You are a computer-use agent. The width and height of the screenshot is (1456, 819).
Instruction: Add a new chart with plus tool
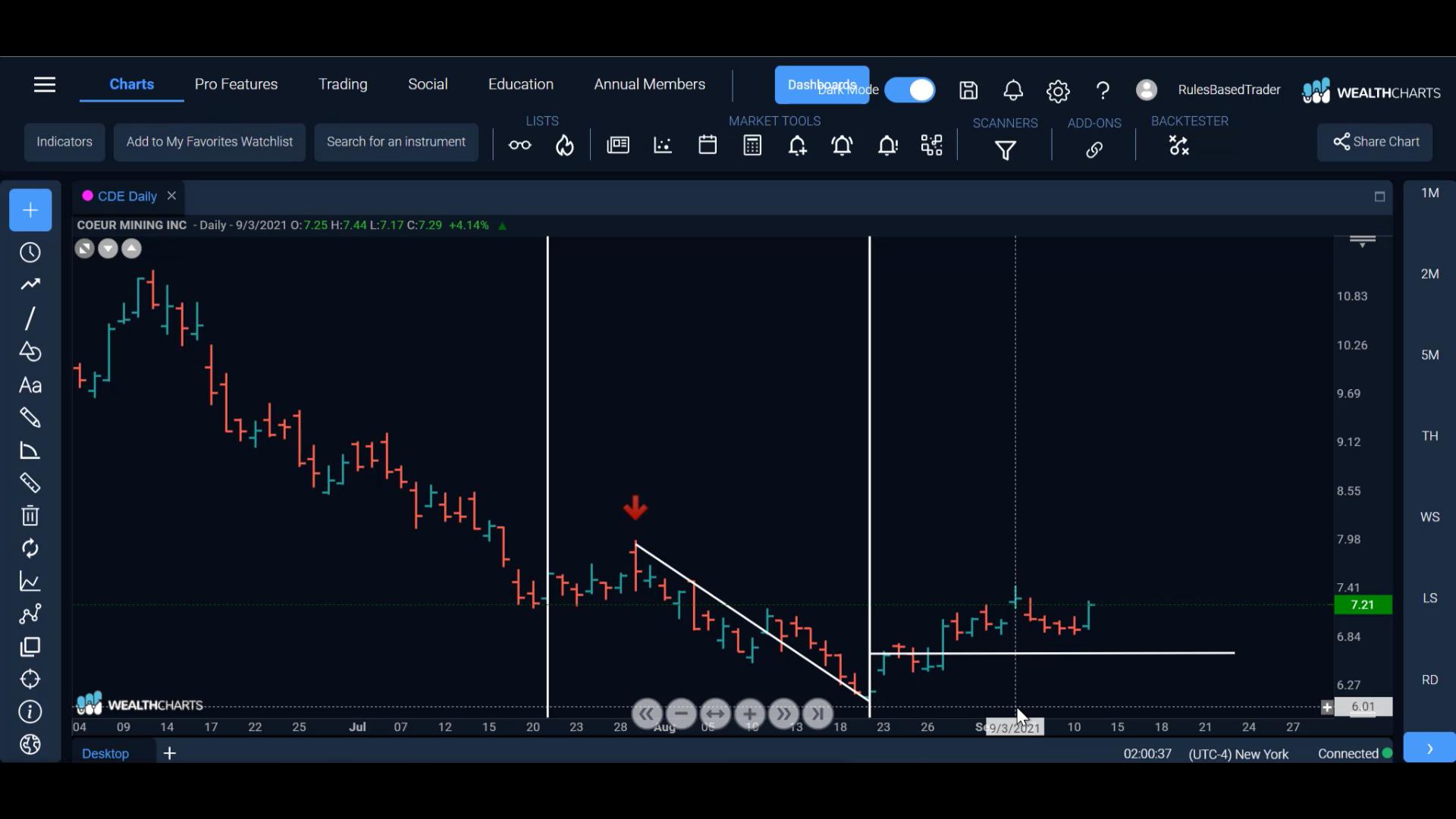(30, 210)
